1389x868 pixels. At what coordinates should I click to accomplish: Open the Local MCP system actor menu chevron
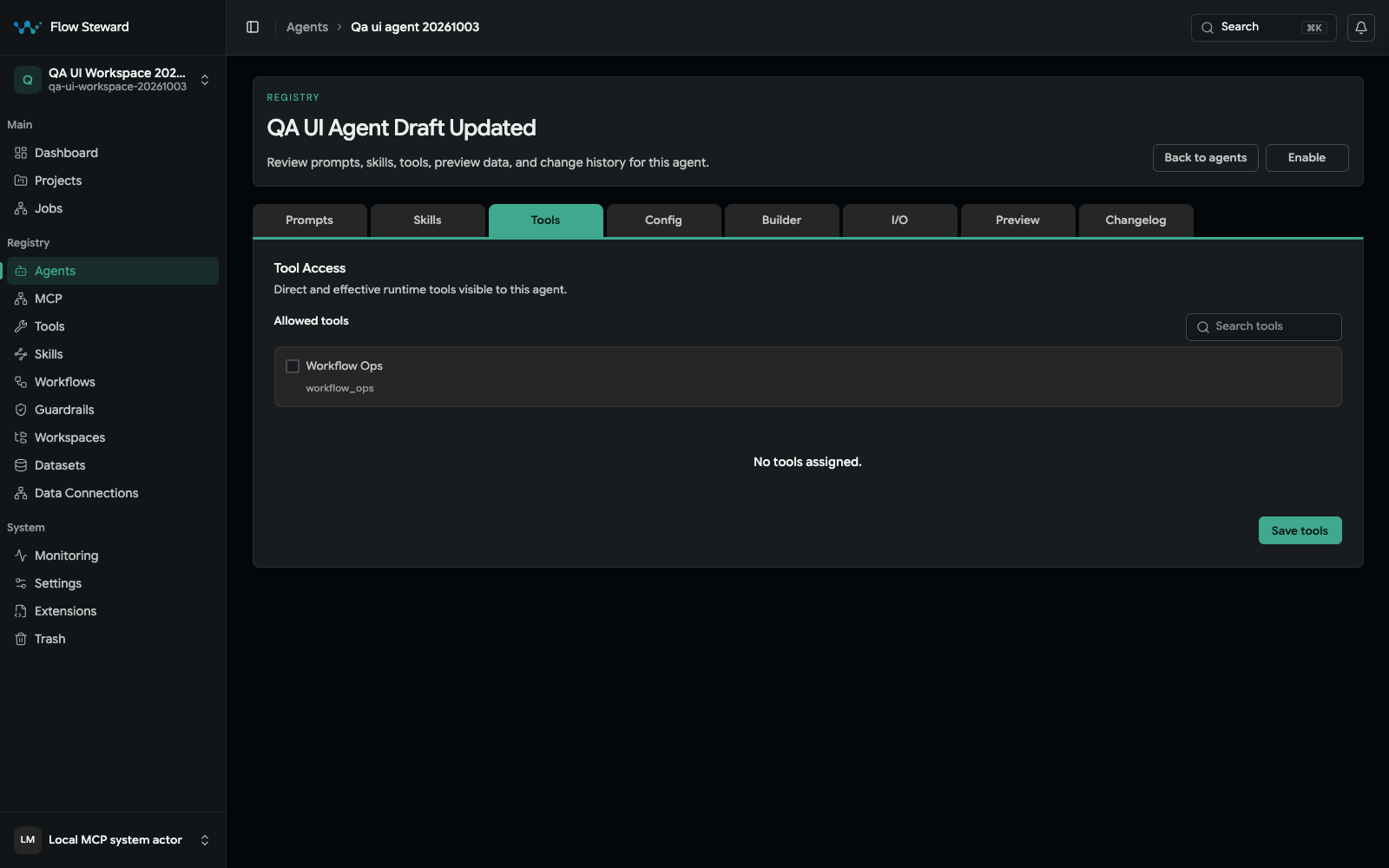pos(205,840)
